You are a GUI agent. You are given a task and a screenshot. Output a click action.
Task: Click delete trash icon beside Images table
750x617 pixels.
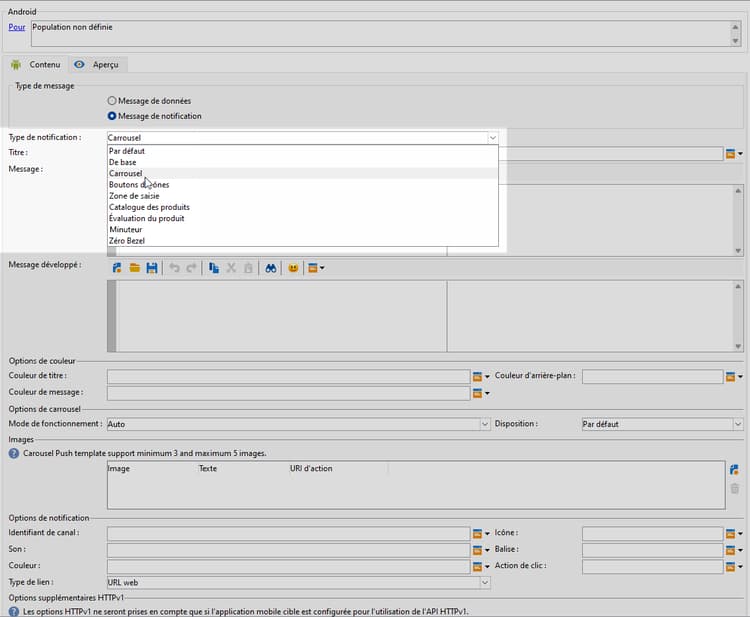click(x=735, y=488)
